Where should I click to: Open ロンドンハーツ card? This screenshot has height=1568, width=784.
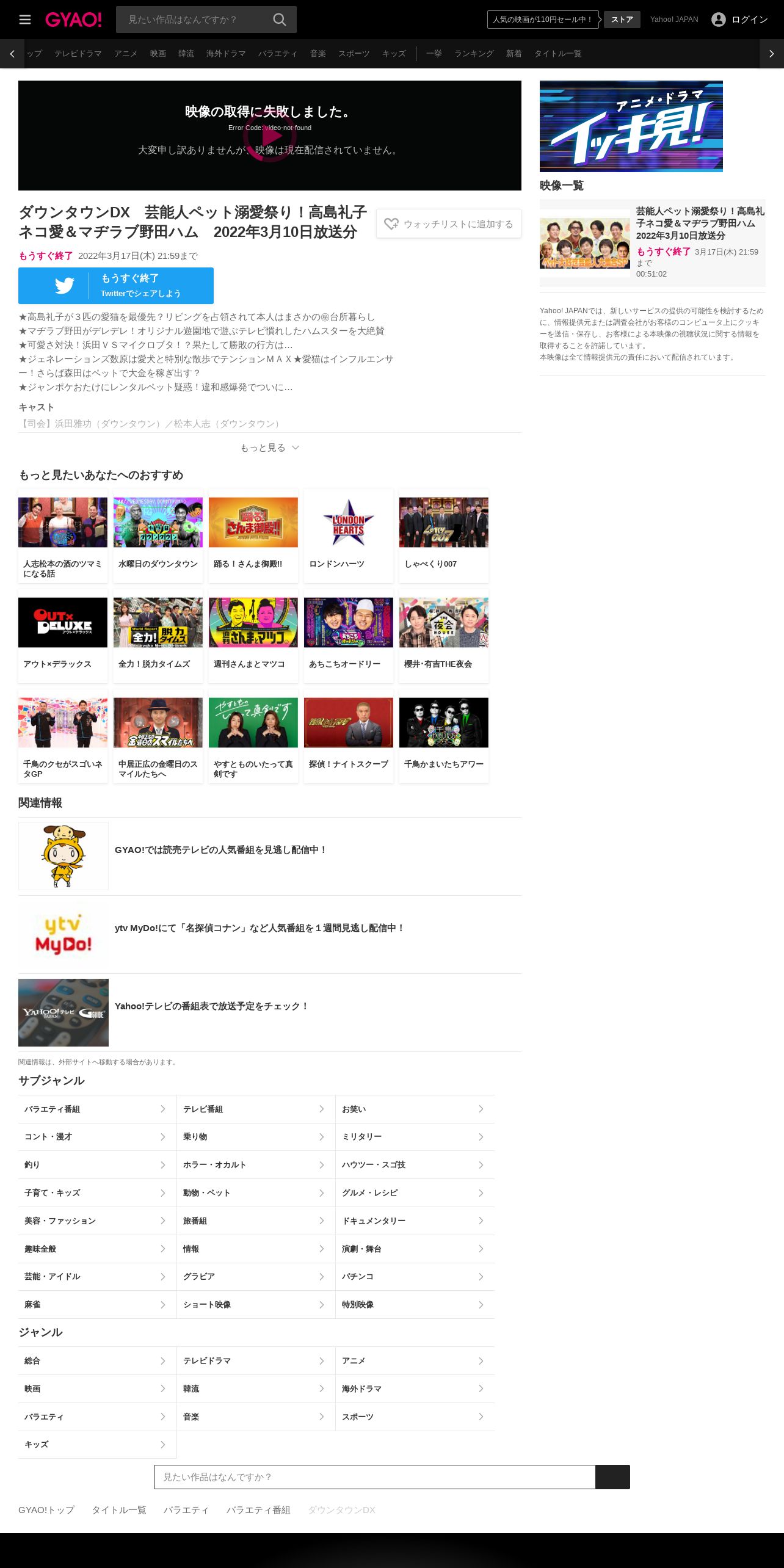(x=349, y=536)
